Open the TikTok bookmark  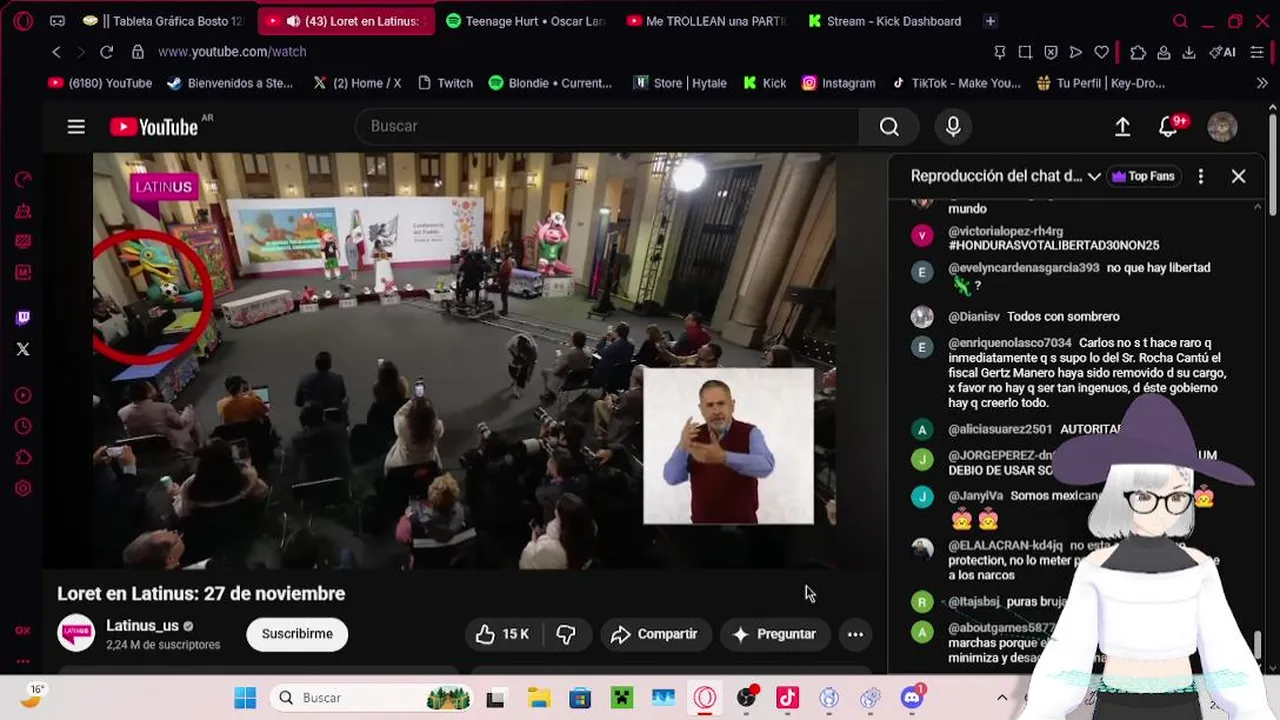point(955,83)
